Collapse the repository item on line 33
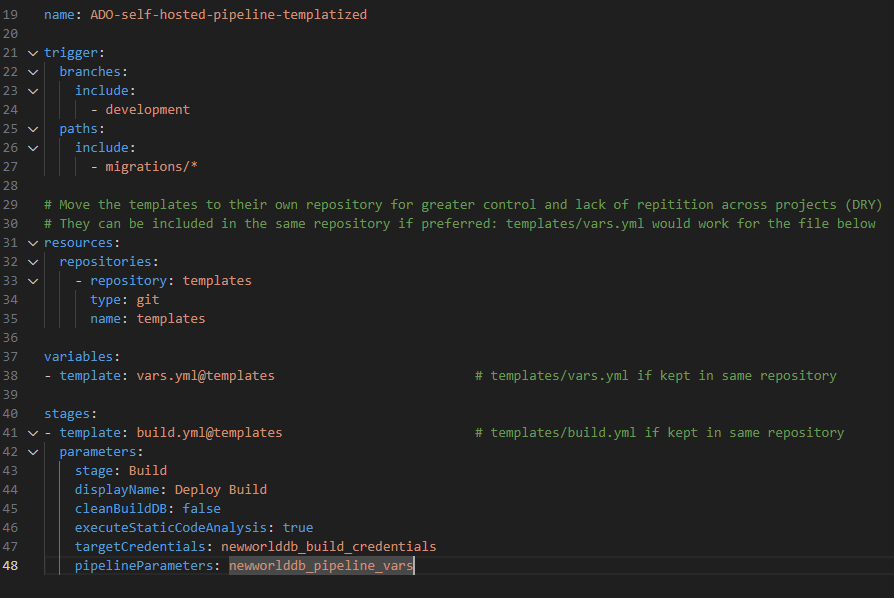 (x=33, y=281)
